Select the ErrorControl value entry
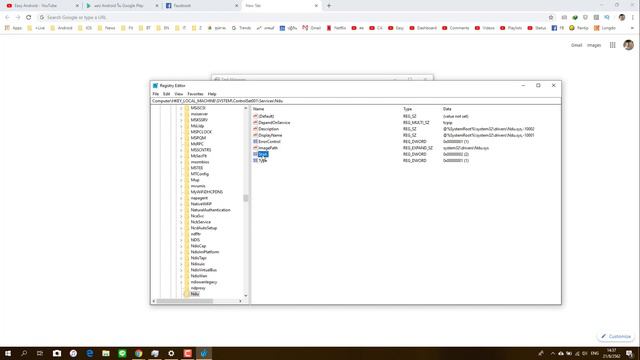 coord(269,142)
